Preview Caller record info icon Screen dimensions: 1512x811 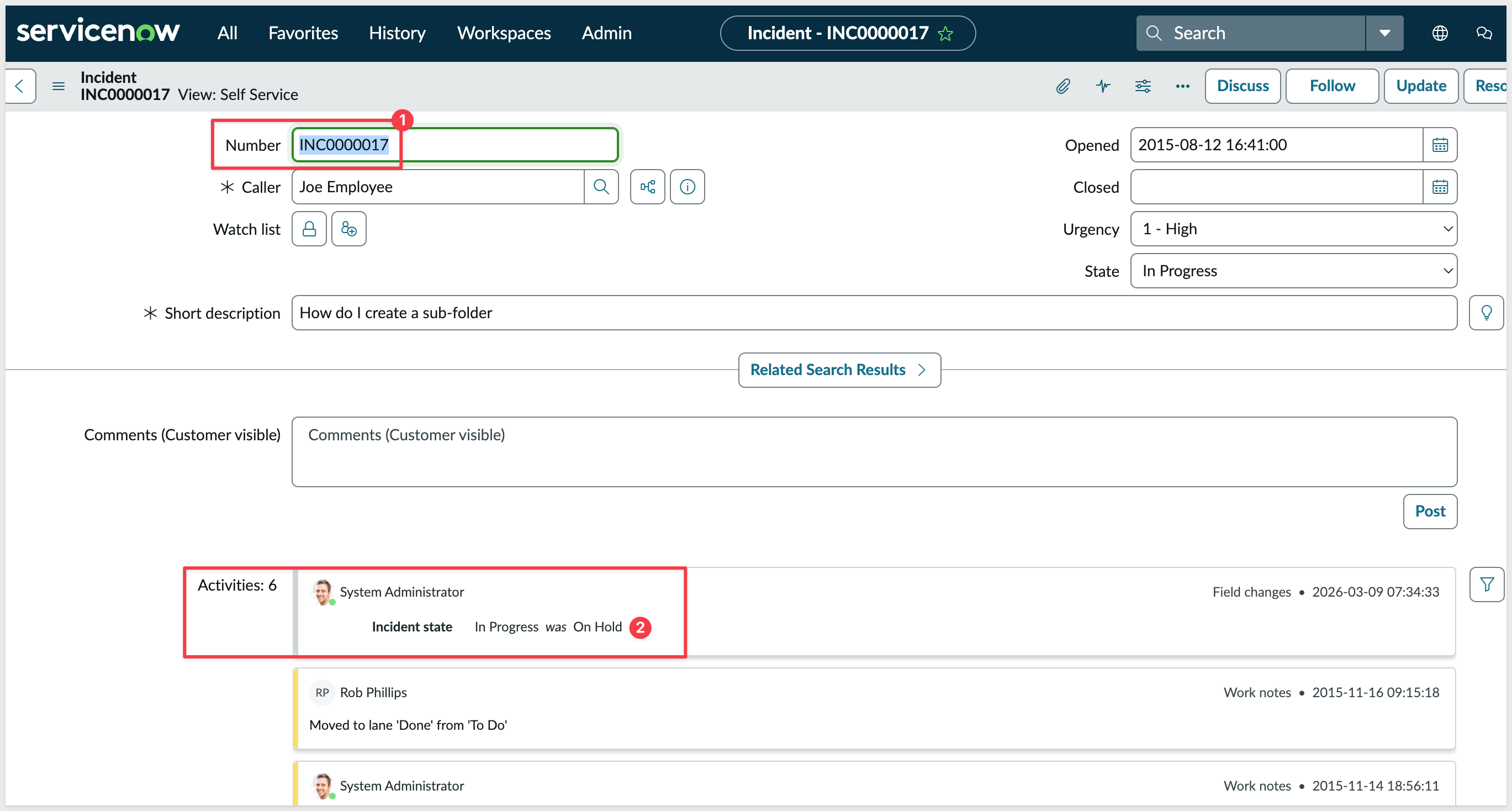pyautogui.click(x=688, y=187)
